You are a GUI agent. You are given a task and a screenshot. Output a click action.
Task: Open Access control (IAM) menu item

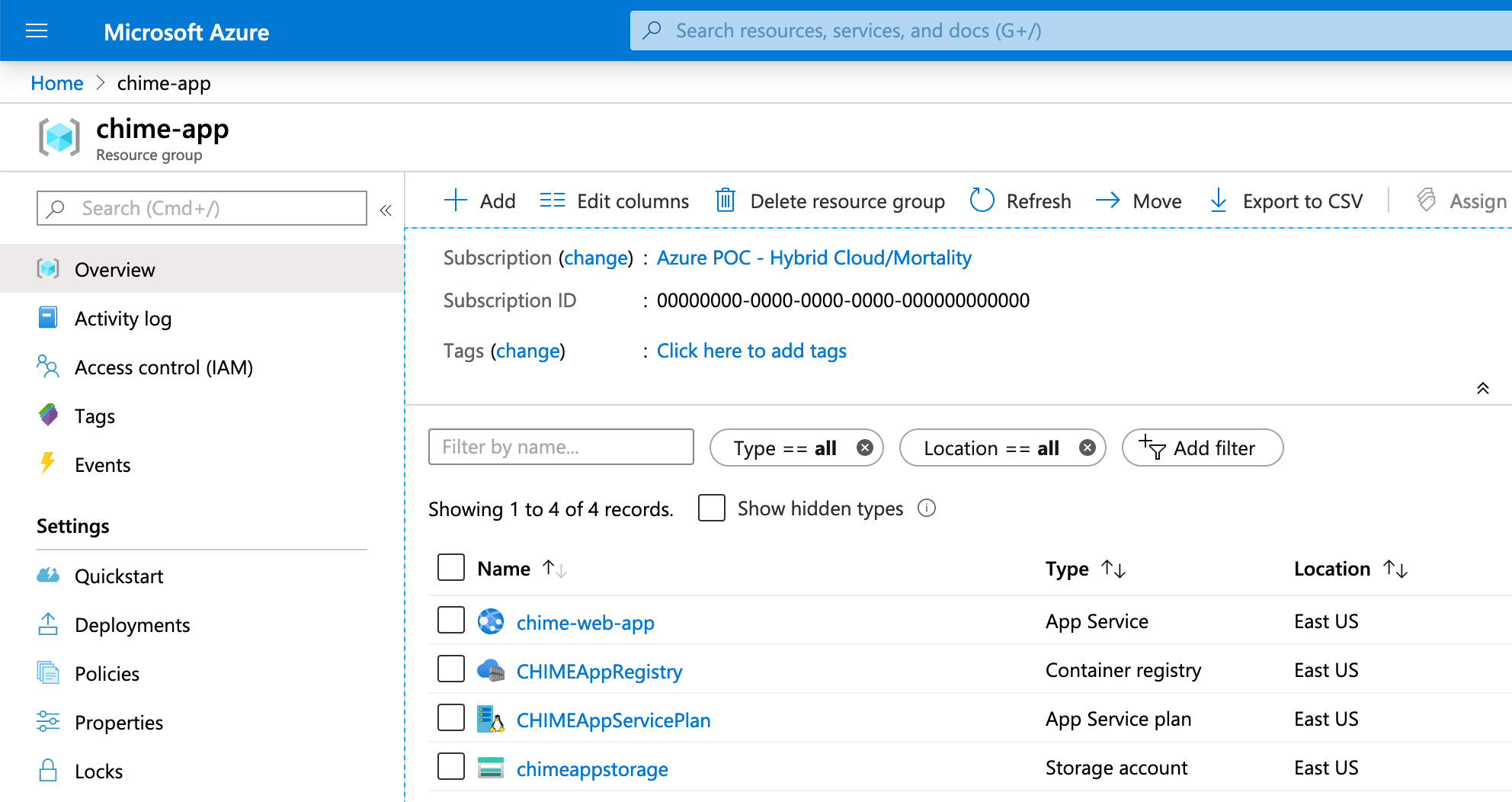pyautogui.click(x=202, y=366)
